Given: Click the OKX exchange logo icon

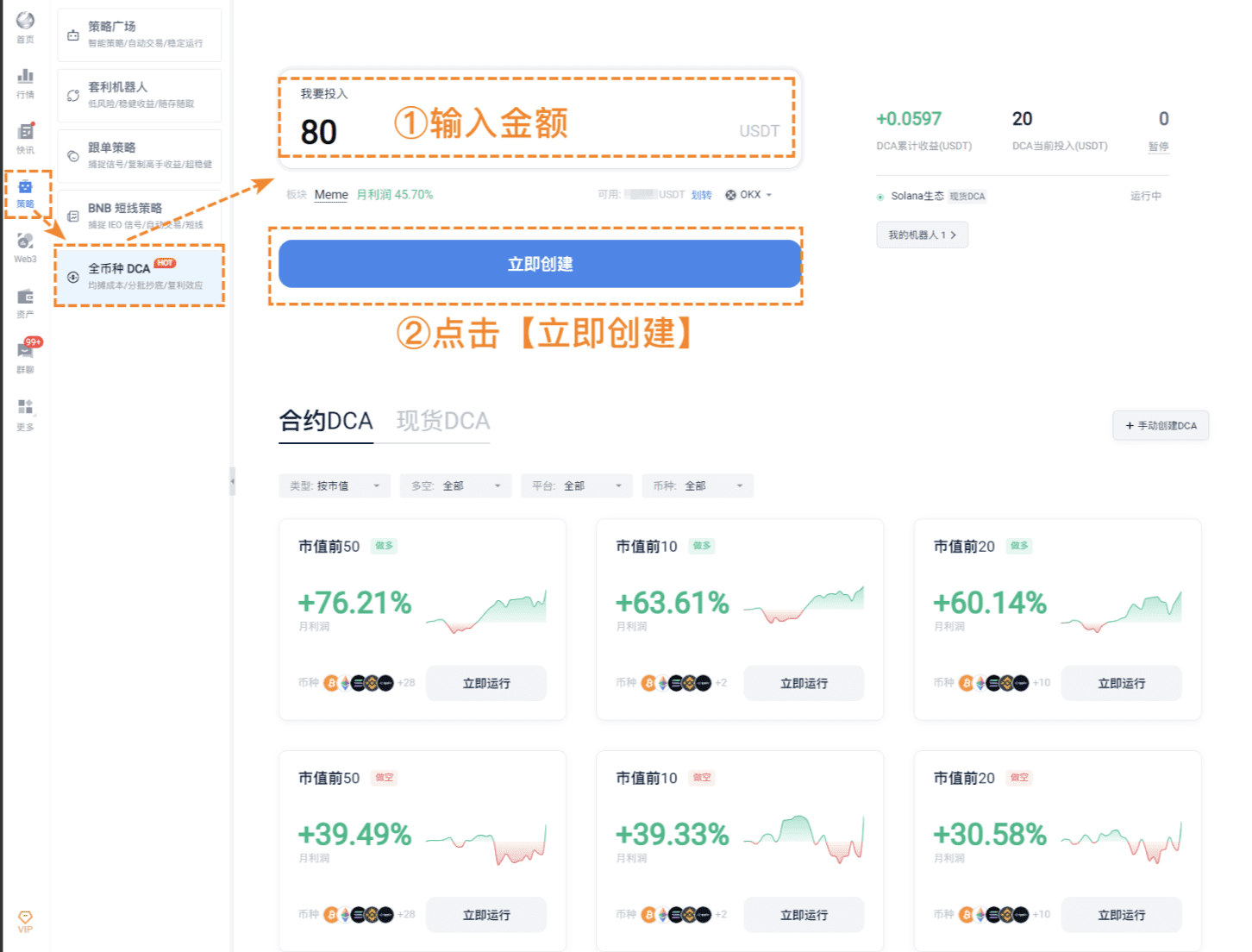Looking at the screenshot, I should 730,195.
